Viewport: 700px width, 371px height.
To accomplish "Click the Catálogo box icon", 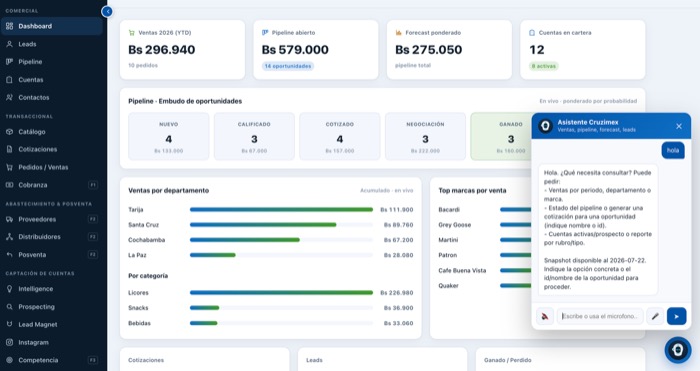I will 9,132.
